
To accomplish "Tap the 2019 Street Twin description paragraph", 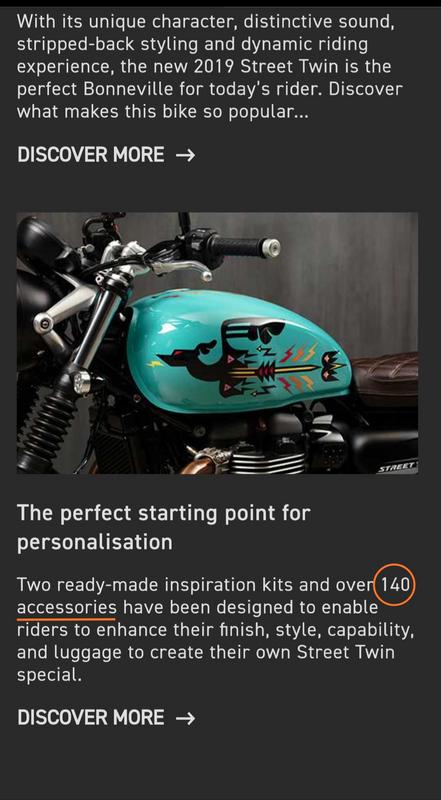I will (x=210, y=67).
